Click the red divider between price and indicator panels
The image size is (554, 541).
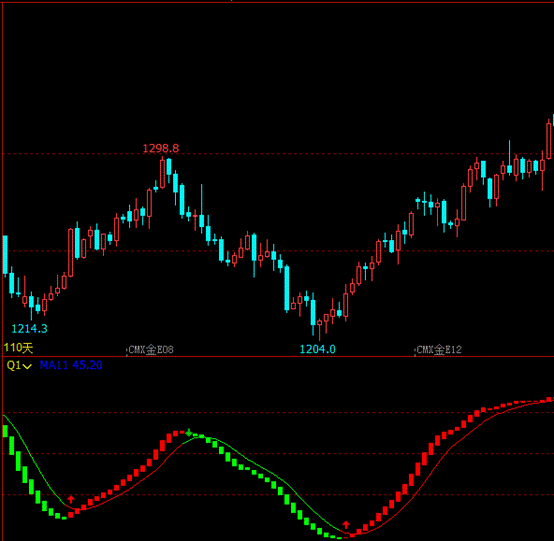pos(278,357)
